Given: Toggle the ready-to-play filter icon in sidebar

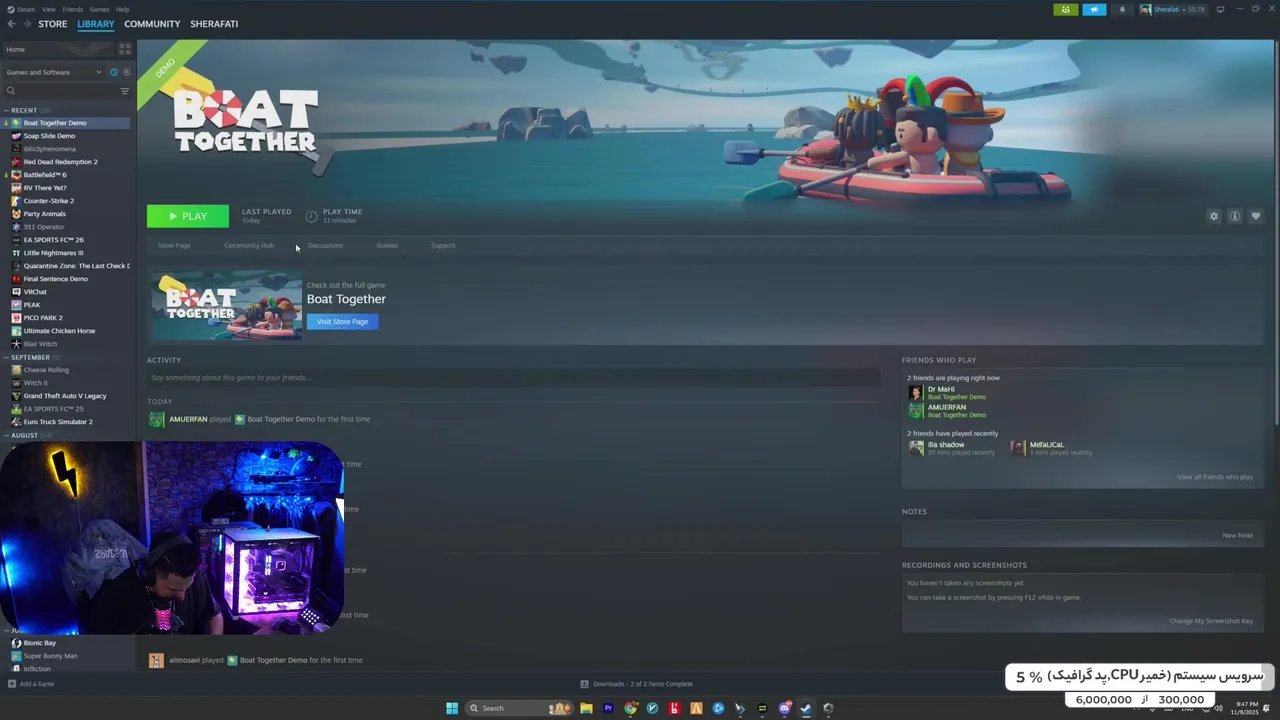Looking at the screenshot, I should point(126,72).
